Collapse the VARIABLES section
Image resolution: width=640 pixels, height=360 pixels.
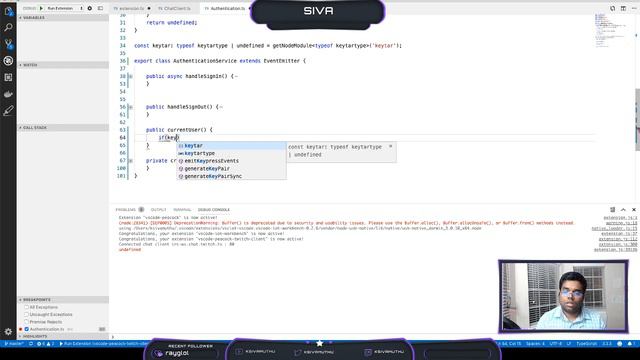coord(63,18)
